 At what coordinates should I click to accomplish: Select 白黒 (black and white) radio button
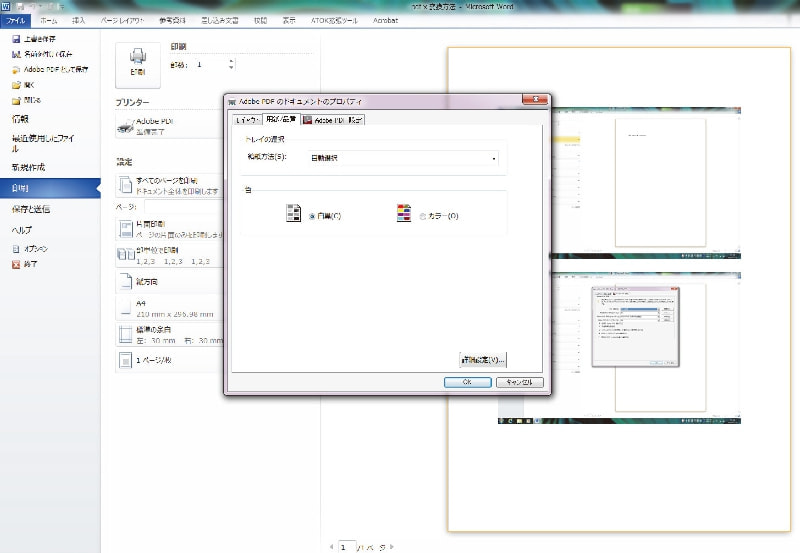tap(312, 216)
